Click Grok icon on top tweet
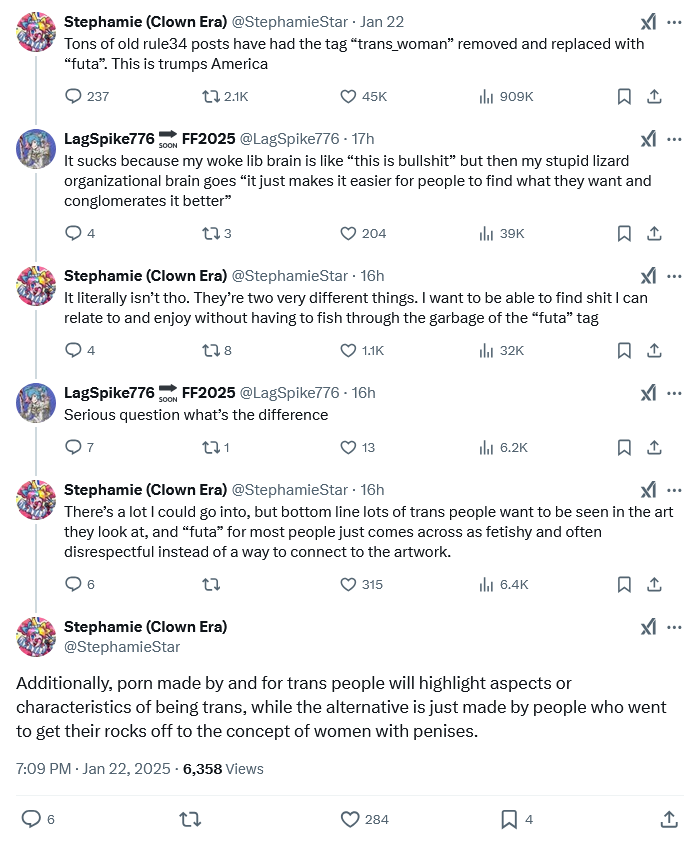This screenshot has width=700, height=842. pos(648,23)
